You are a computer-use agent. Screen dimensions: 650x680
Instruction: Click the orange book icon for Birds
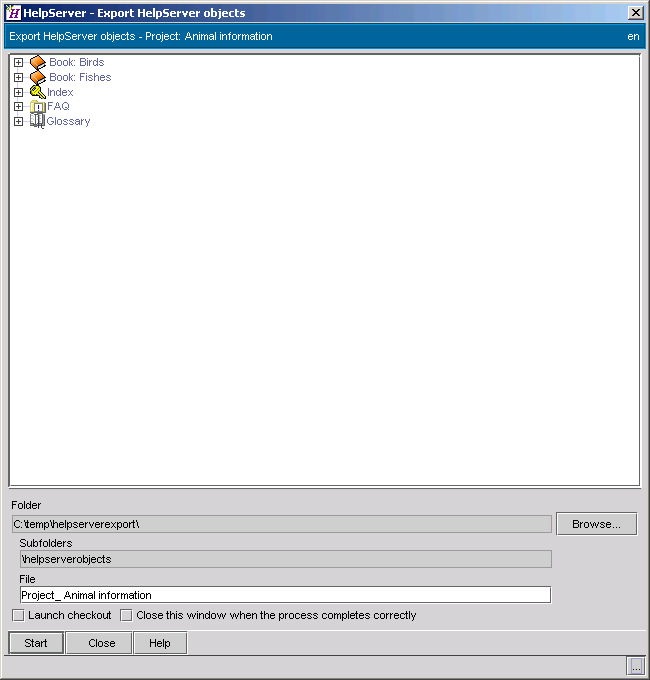coord(38,62)
